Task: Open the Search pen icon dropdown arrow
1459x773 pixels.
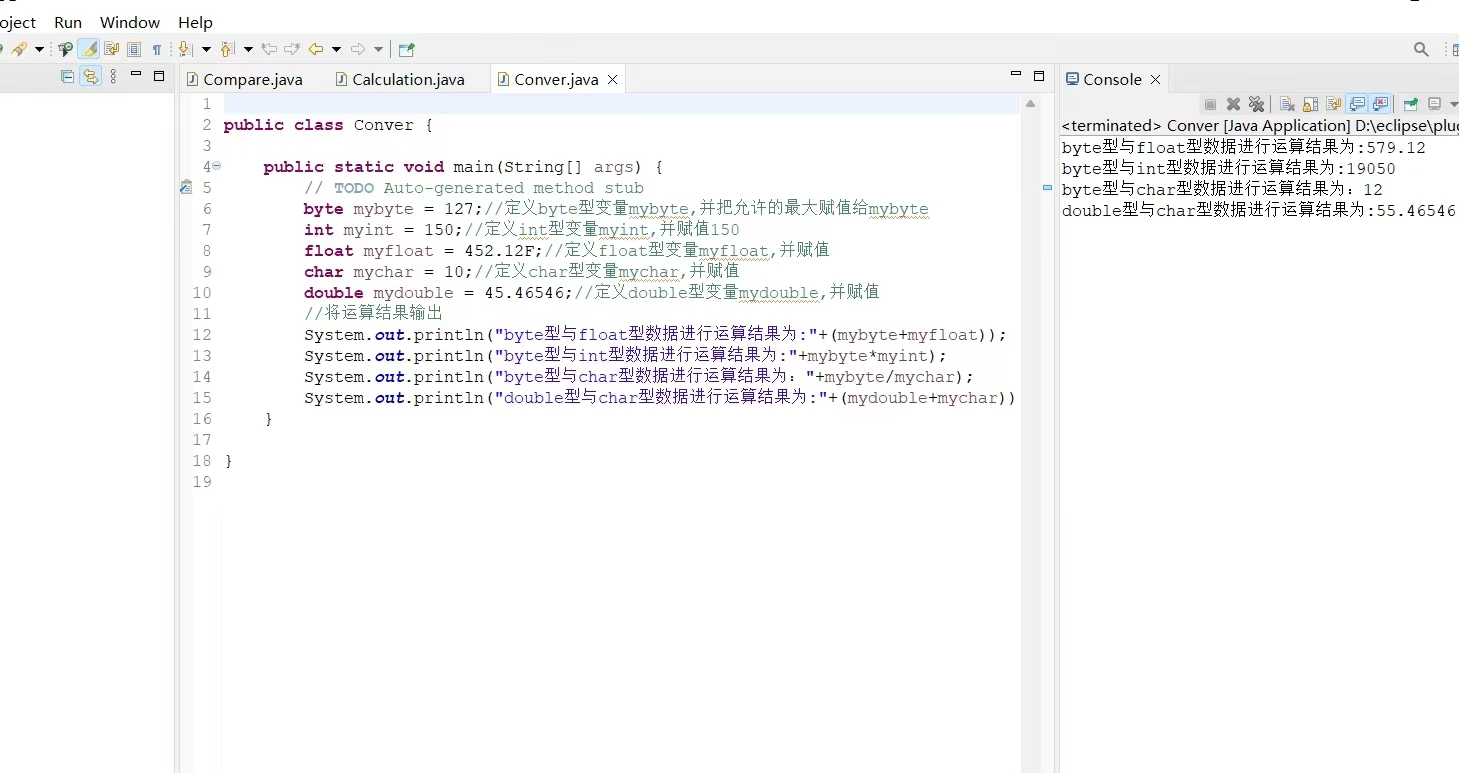Action: pos(39,49)
